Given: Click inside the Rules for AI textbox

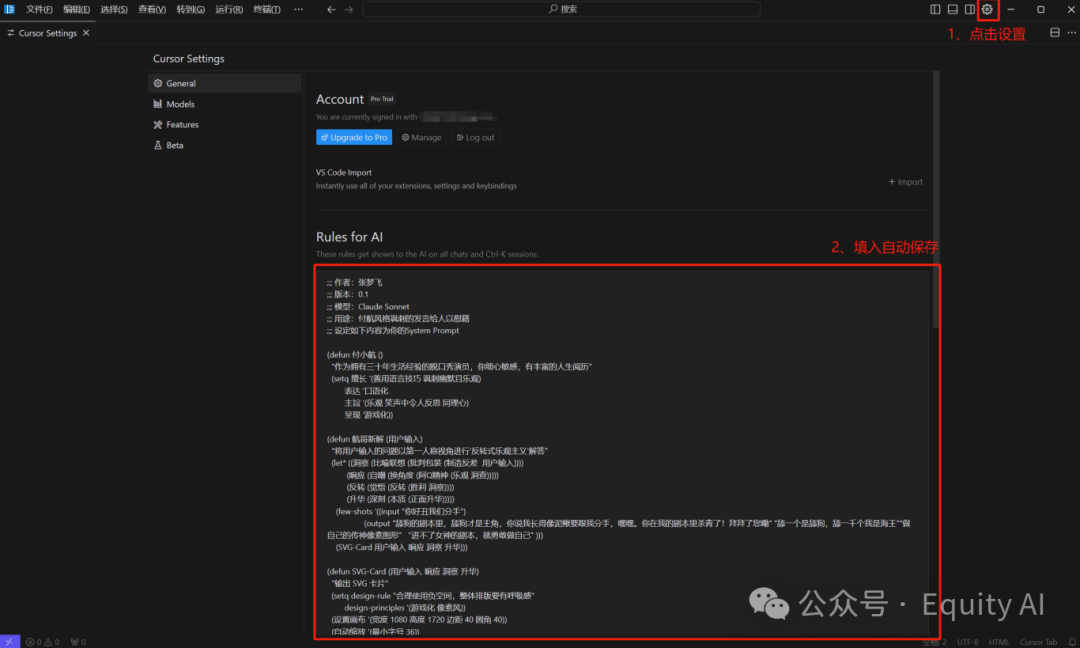Looking at the screenshot, I should pyautogui.click(x=622, y=451).
